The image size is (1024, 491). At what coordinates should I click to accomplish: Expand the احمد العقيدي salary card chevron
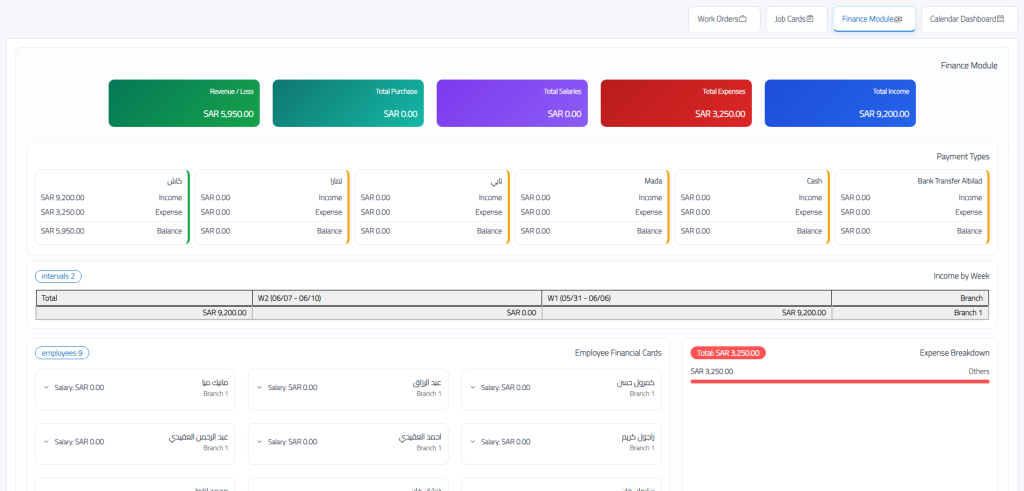point(259,441)
